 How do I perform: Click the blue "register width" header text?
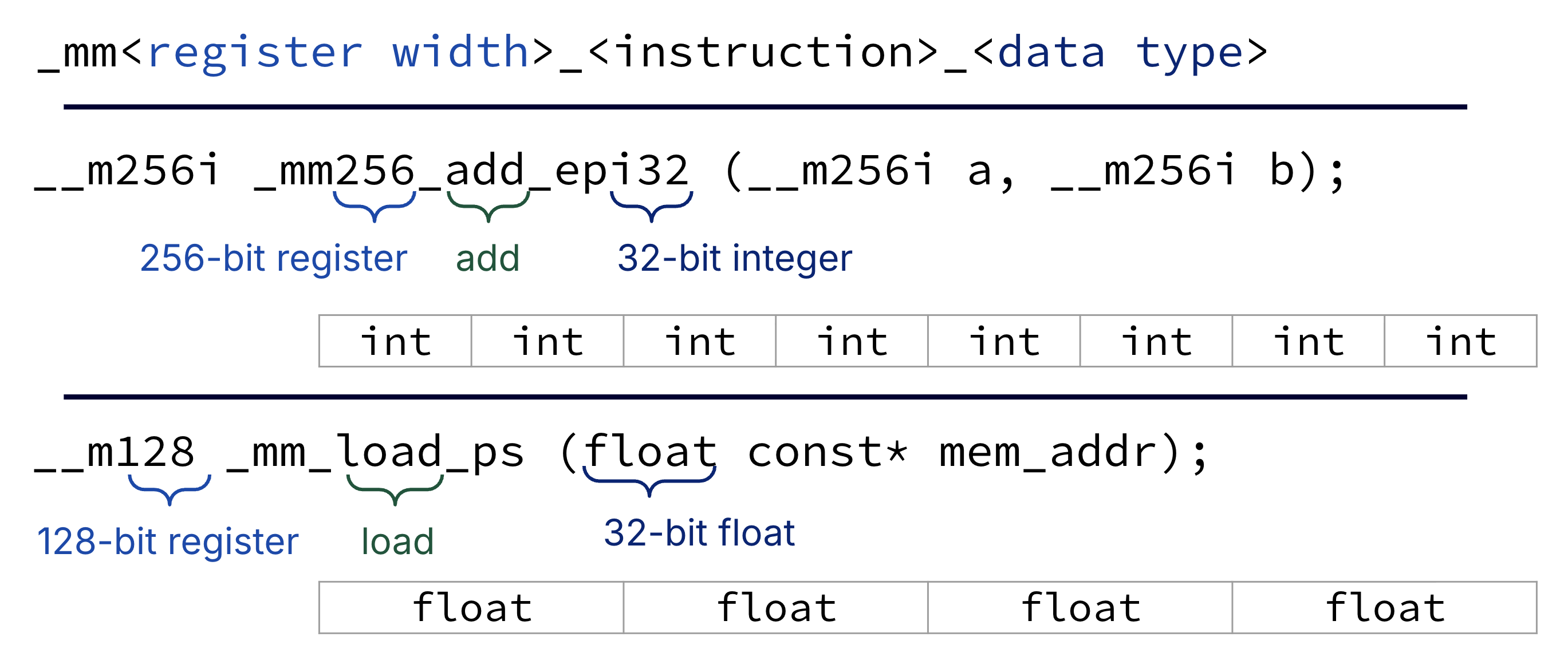pyautogui.click(x=338, y=53)
